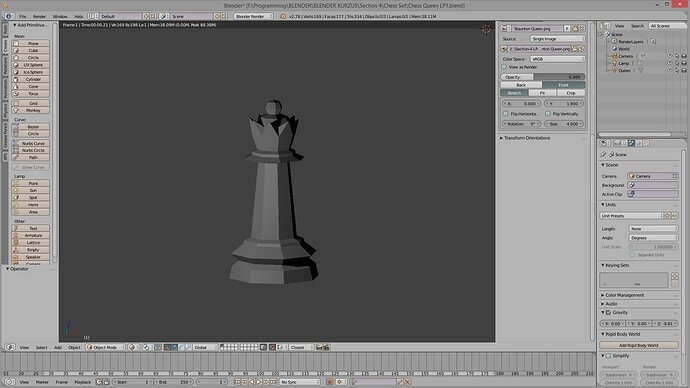
Task: Add a UV Sphere mesh
Action: 31,65
